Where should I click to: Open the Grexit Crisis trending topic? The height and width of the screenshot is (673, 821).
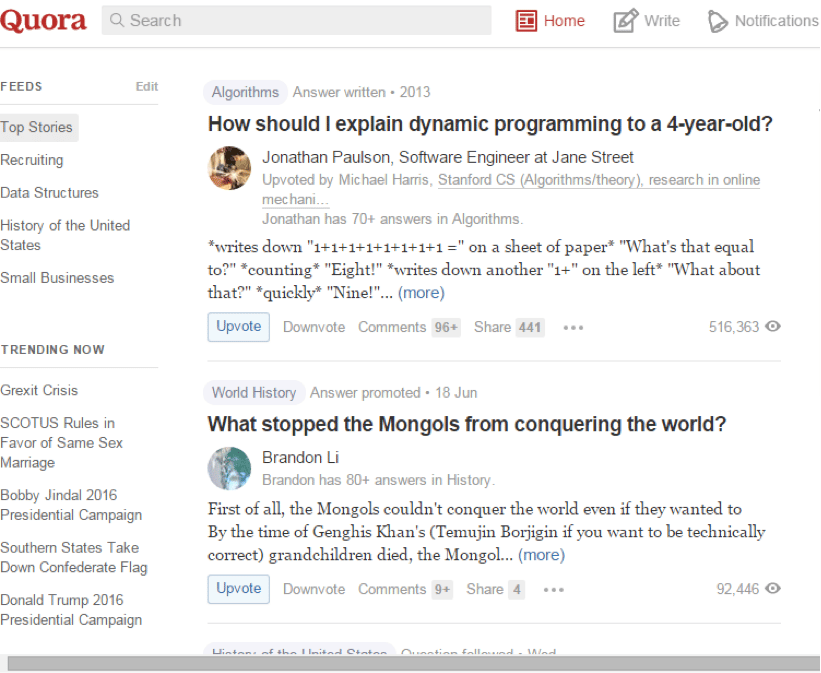coord(39,390)
